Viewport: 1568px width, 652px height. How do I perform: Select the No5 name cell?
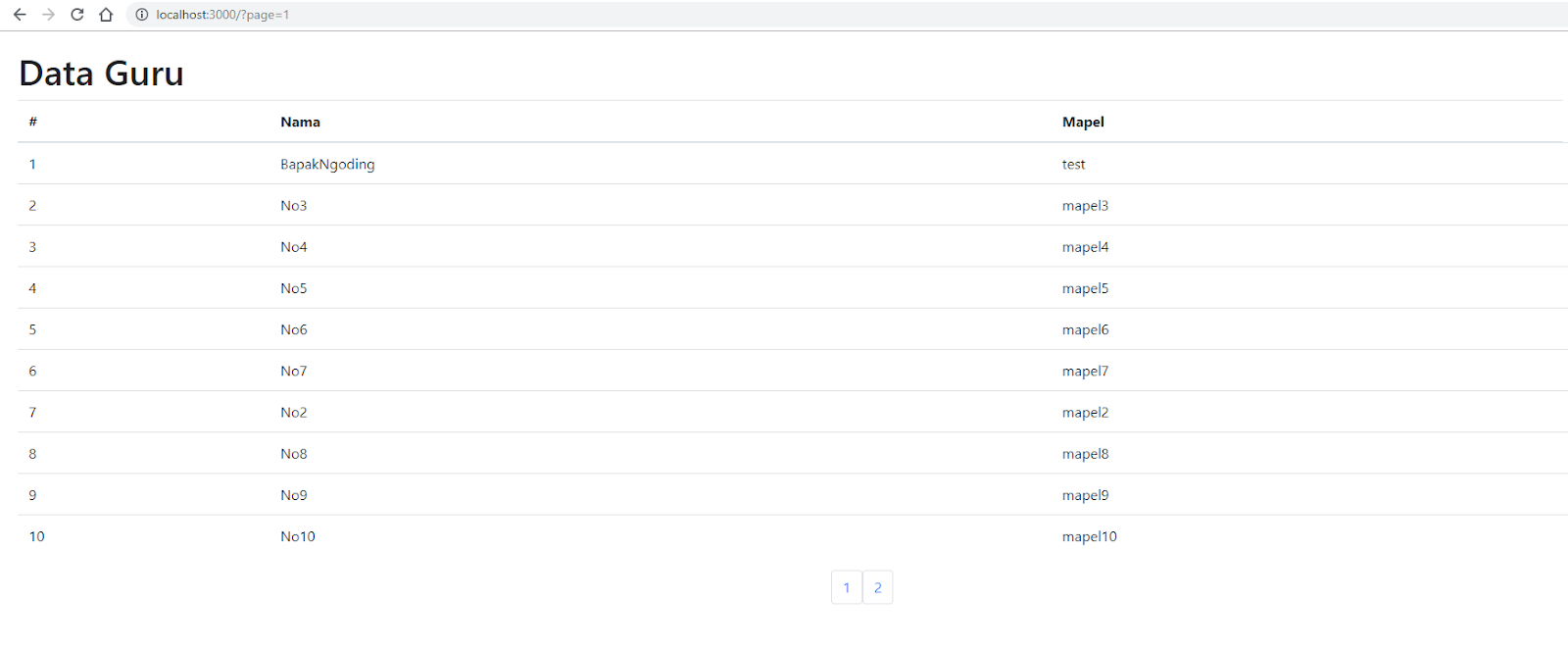point(294,288)
